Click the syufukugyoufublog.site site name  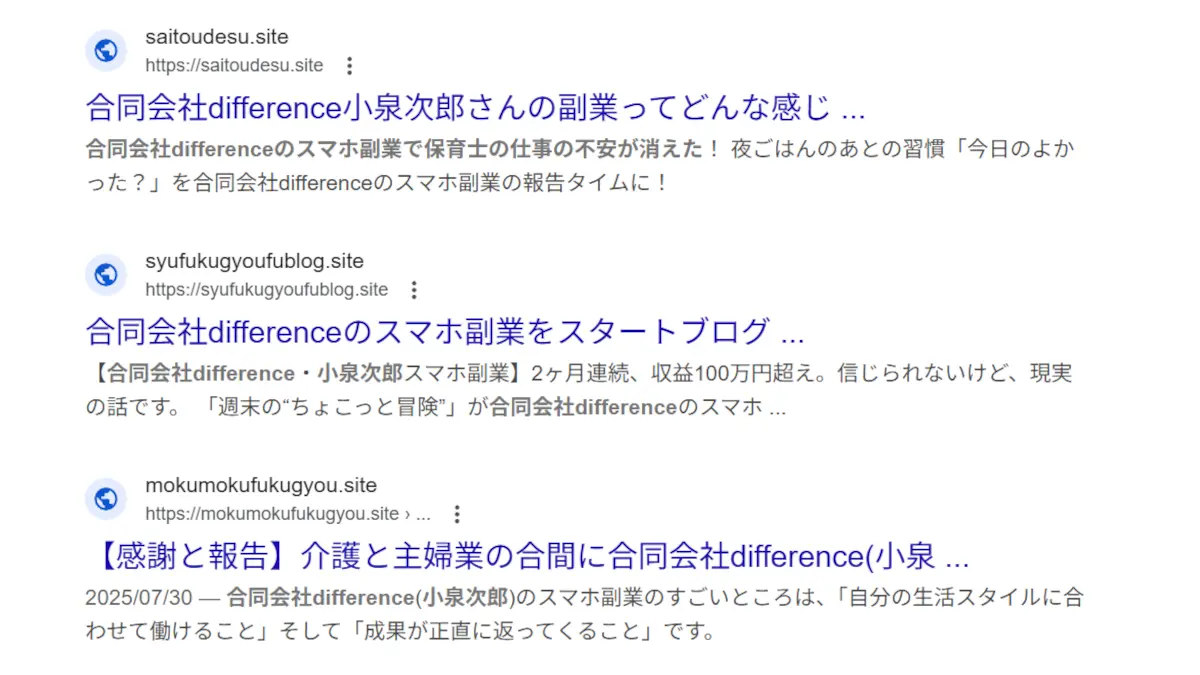tap(255, 261)
